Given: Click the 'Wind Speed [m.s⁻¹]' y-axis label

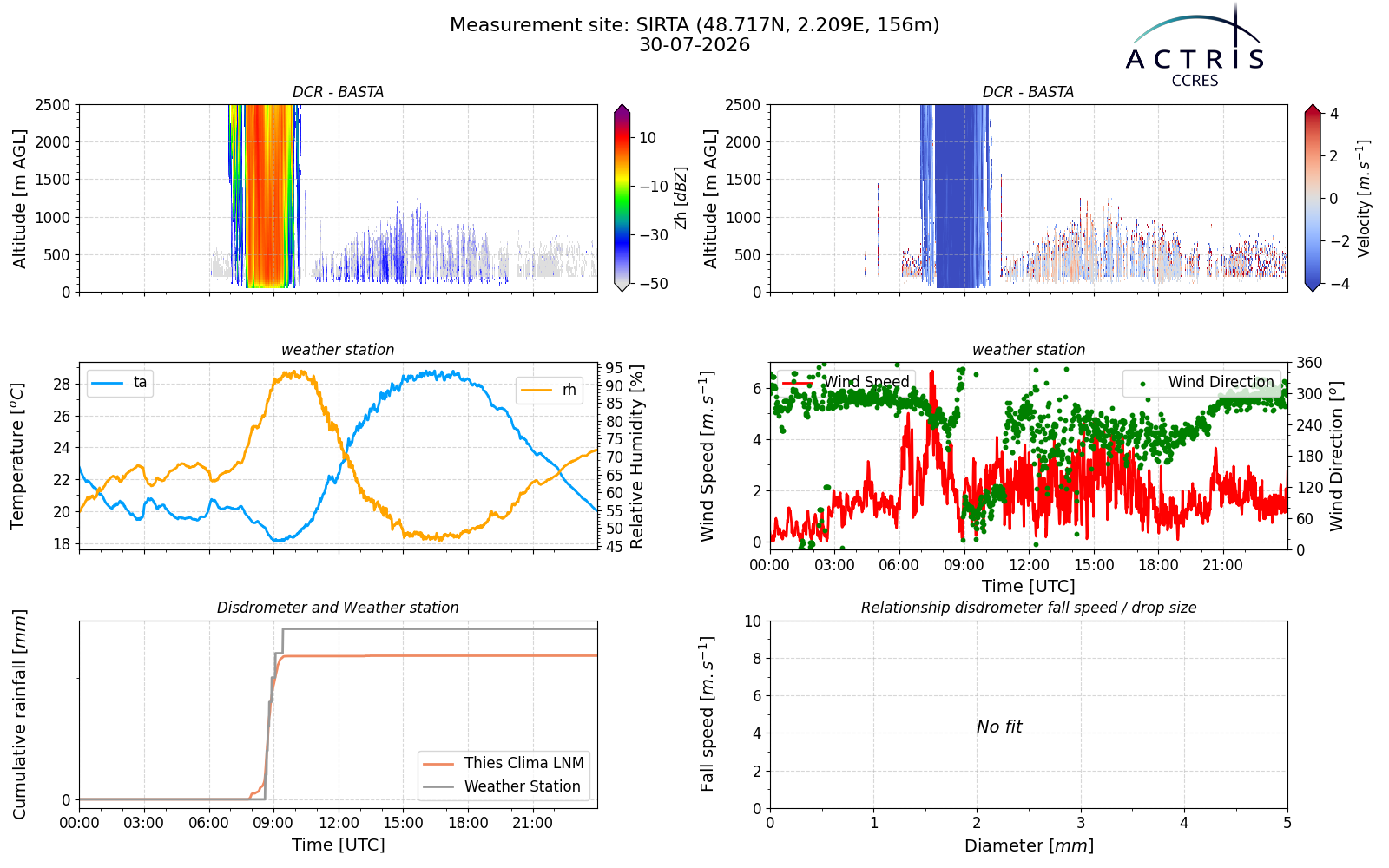Looking at the screenshot, I should (x=708, y=456).
